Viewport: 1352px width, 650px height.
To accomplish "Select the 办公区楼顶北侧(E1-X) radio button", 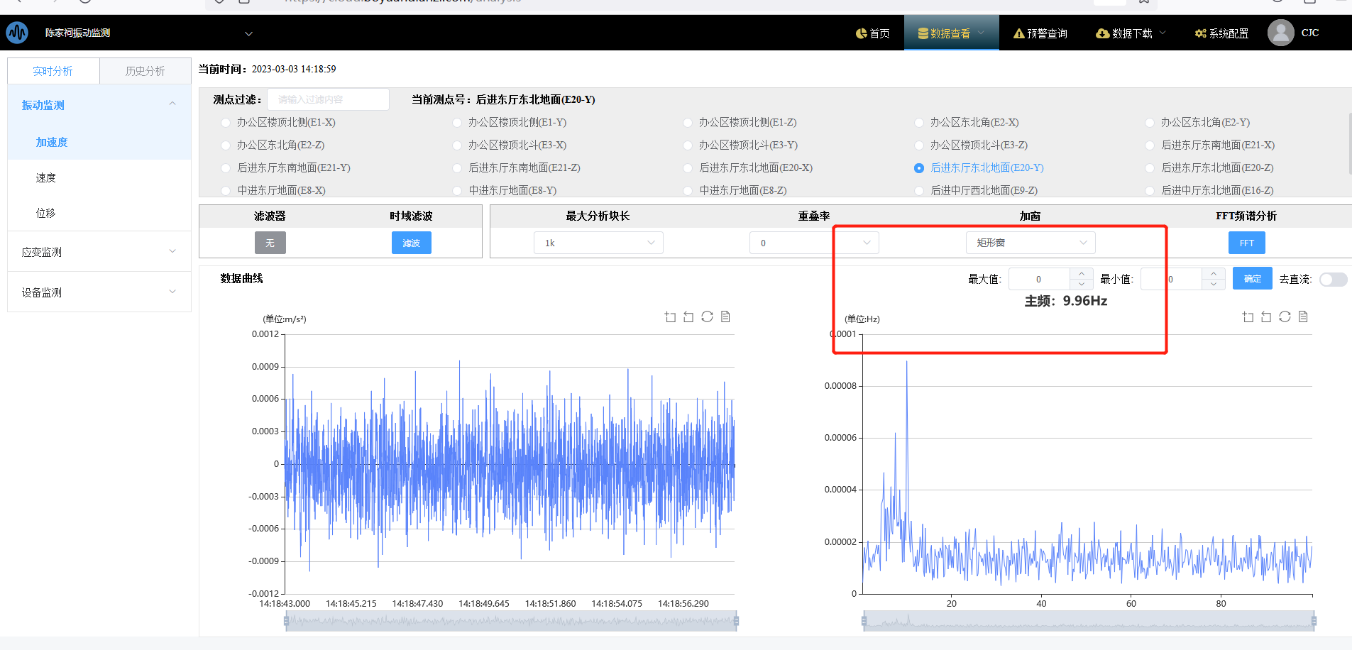I will [x=226, y=122].
